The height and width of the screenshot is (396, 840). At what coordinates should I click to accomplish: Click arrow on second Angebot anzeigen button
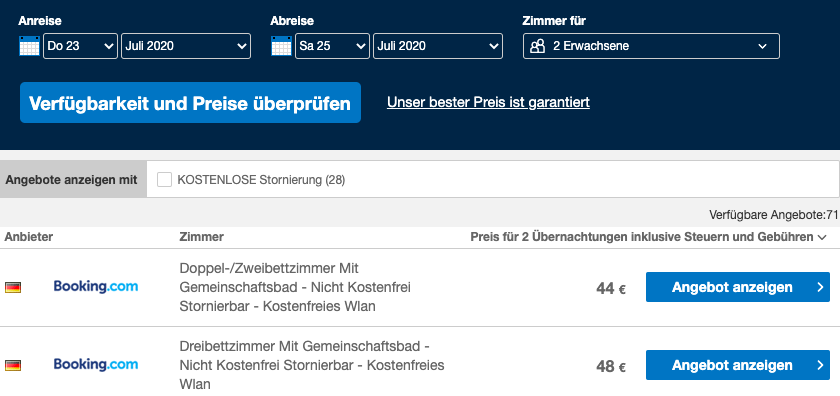820,365
